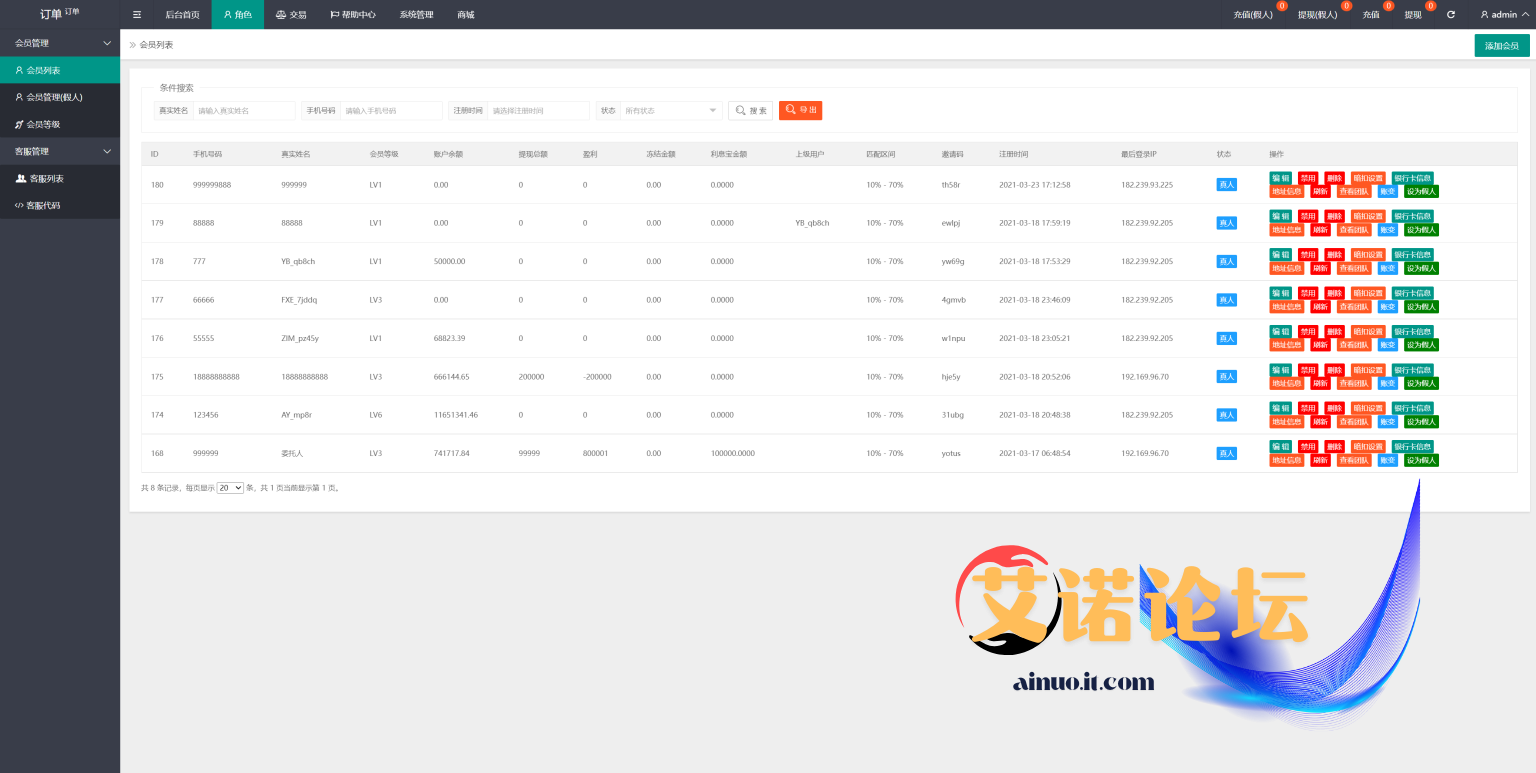Open 地址信息 for member ID 178
1536x773 pixels.
coord(1287,268)
